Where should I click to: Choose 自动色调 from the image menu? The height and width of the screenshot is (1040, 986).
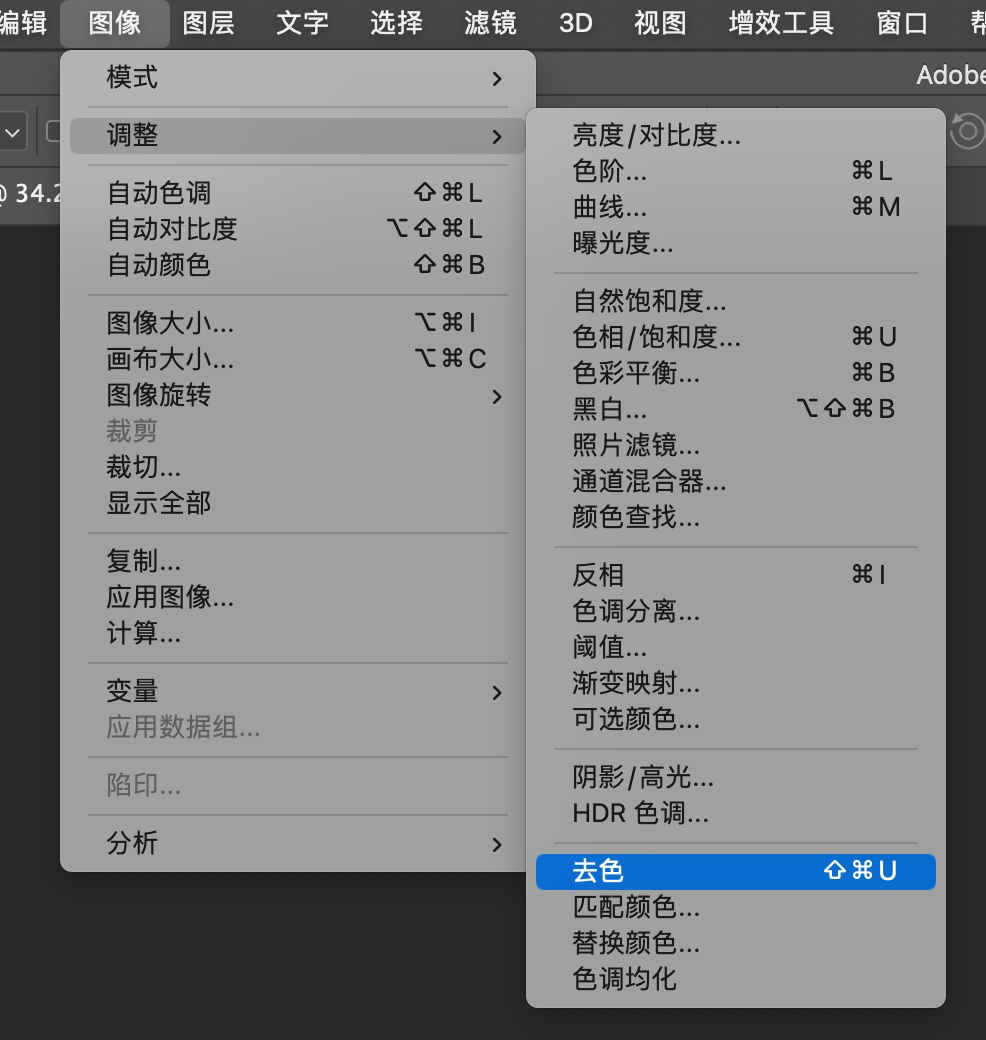coord(298,193)
